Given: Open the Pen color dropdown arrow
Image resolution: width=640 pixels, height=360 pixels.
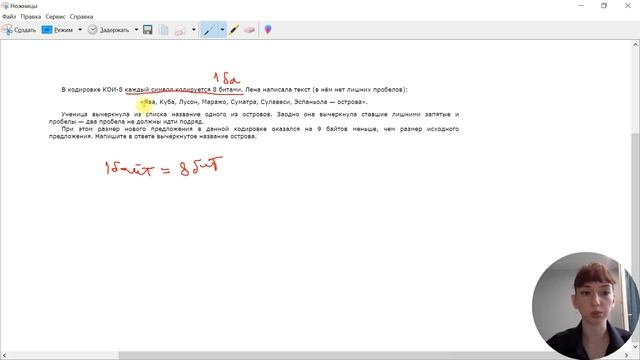Looking at the screenshot, I should click(x=222, y=30).
